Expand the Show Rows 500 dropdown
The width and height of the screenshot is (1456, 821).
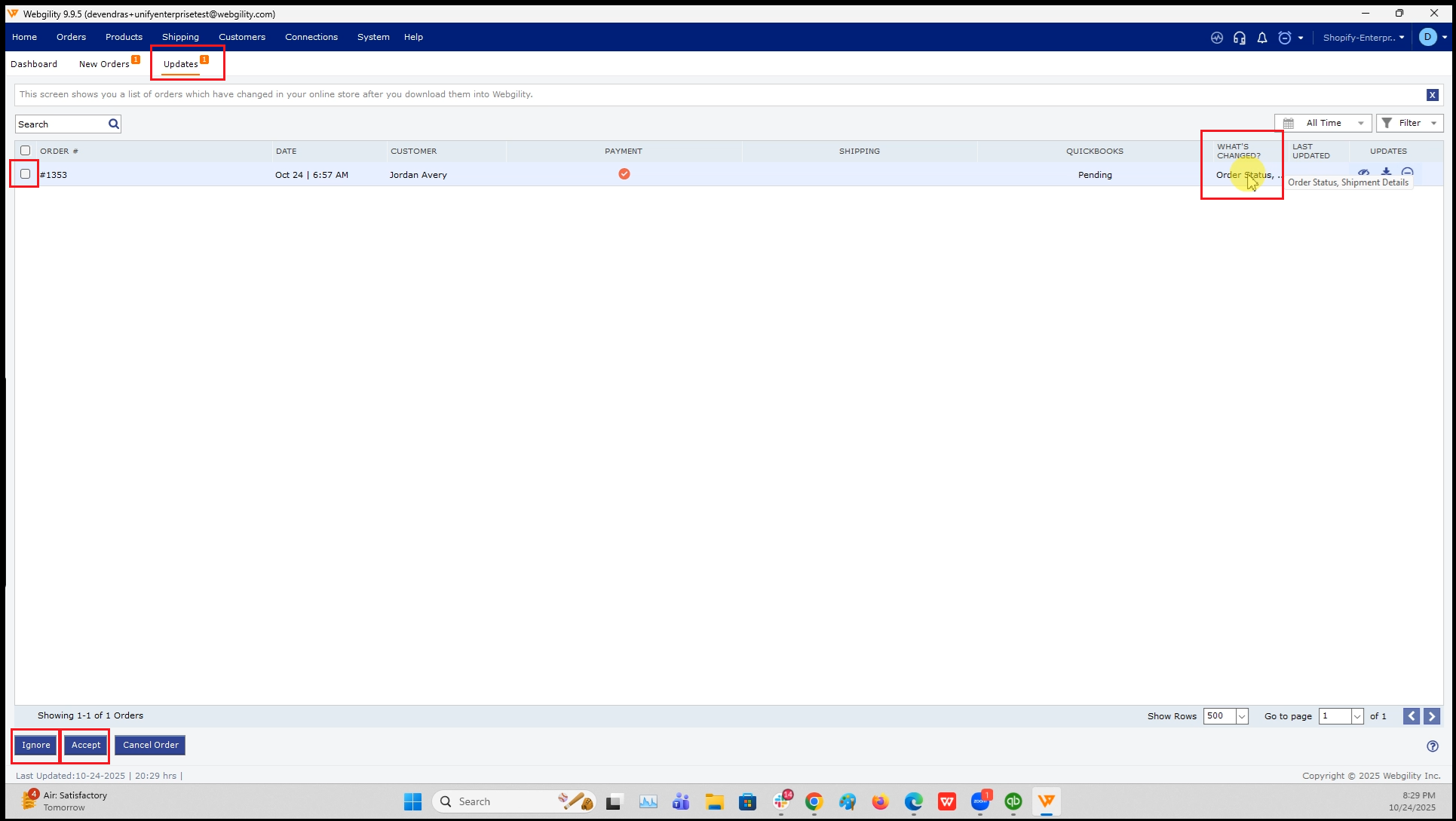pyautogui.click(x=1241, y=716)
